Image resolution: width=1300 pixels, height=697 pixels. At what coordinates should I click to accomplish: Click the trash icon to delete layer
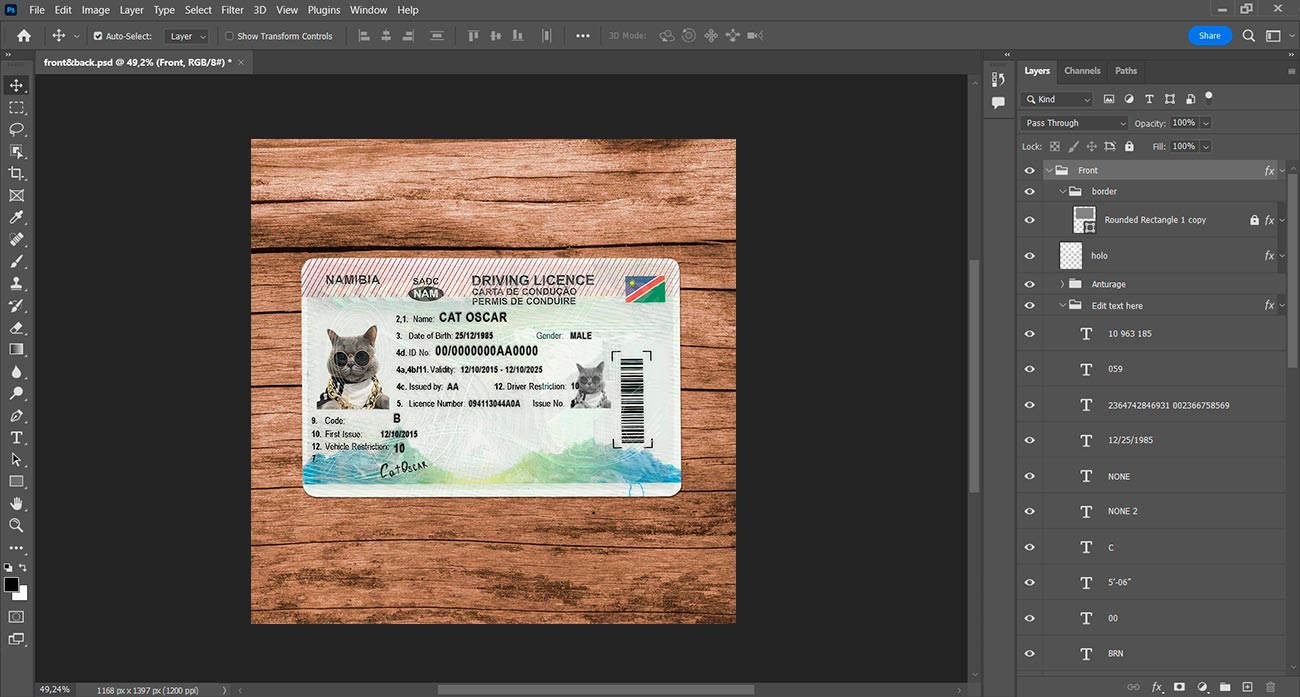[1271, 687]
